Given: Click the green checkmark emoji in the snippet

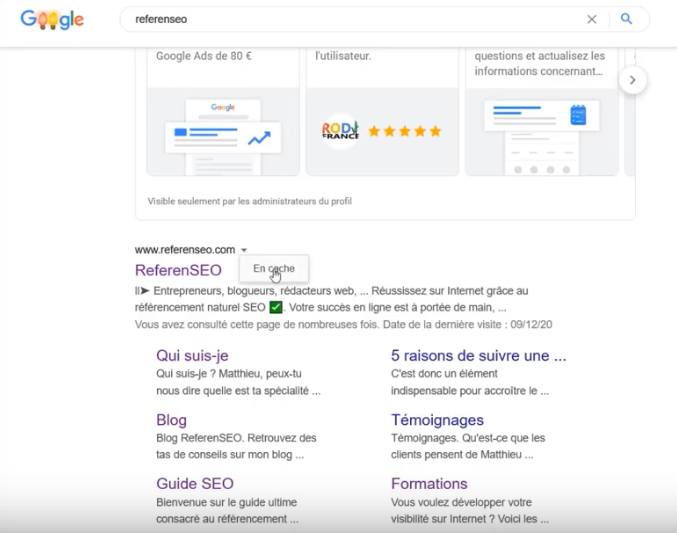Looking at the screenshot, I should point(275,308).
